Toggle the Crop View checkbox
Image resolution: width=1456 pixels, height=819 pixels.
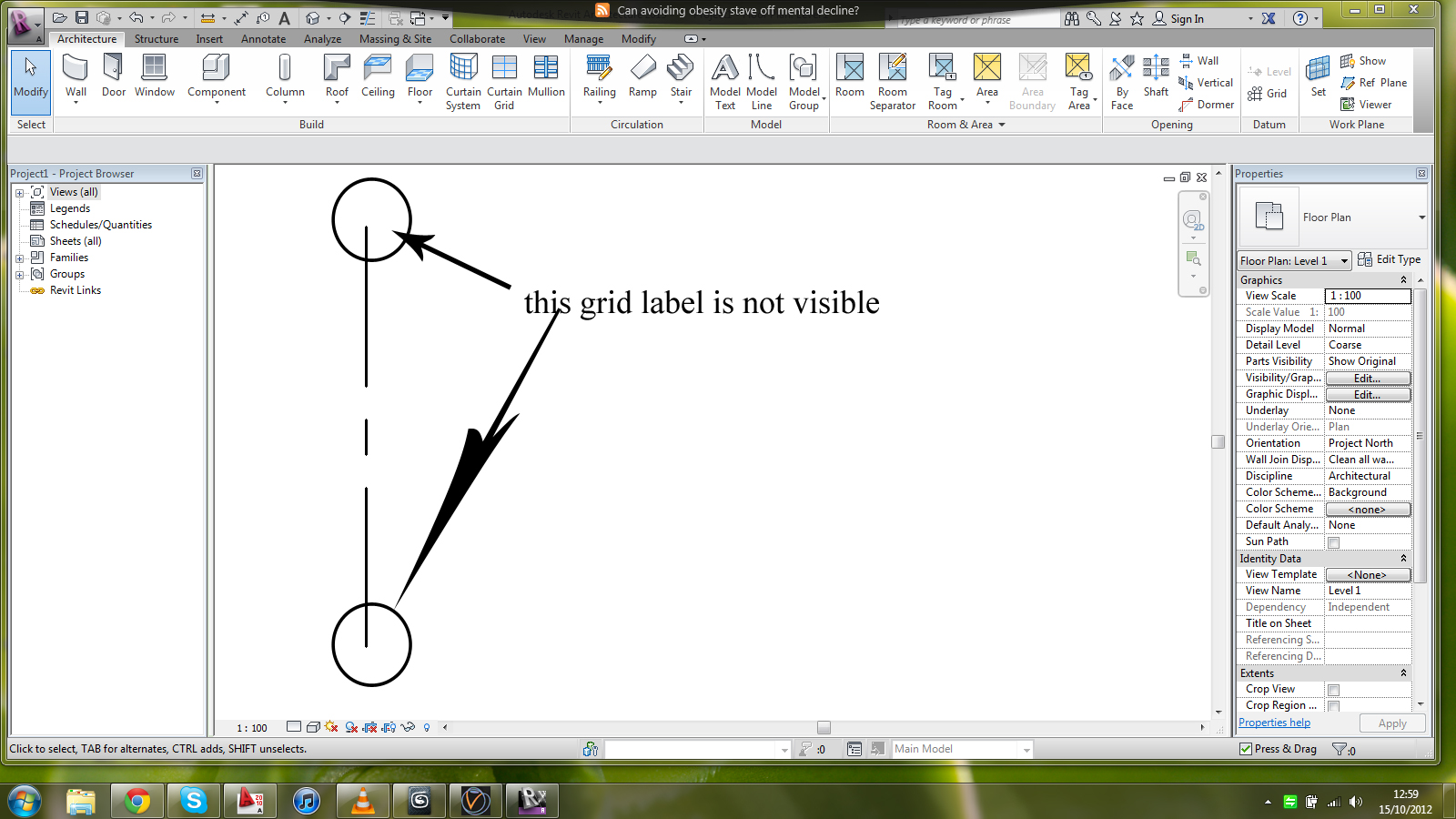[x=1333, y=690]
